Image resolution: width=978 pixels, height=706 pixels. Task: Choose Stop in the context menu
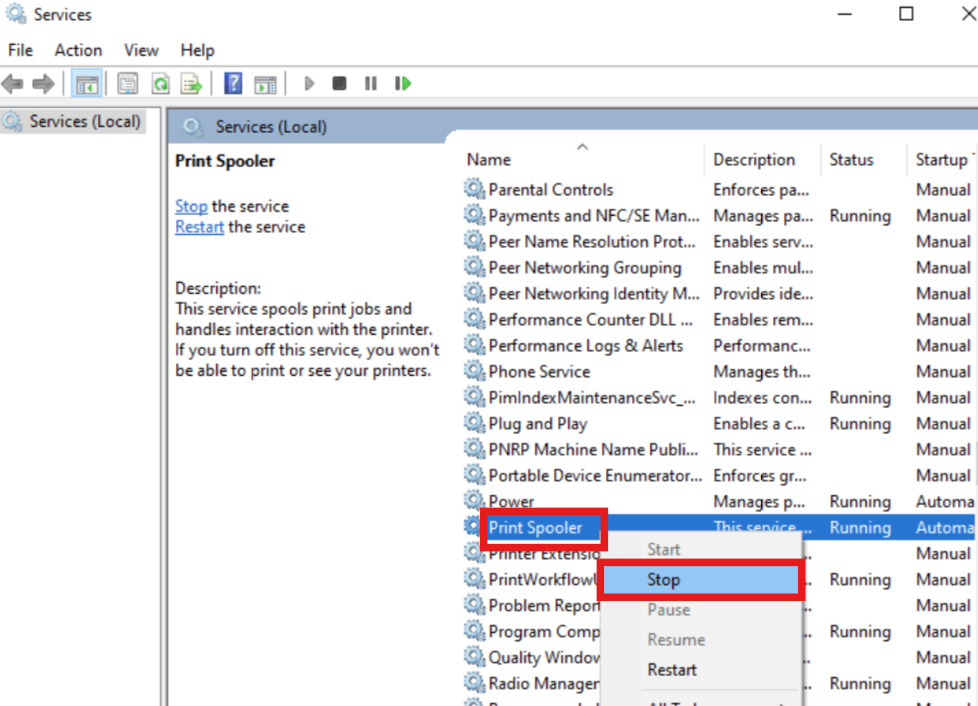(702, 580)
